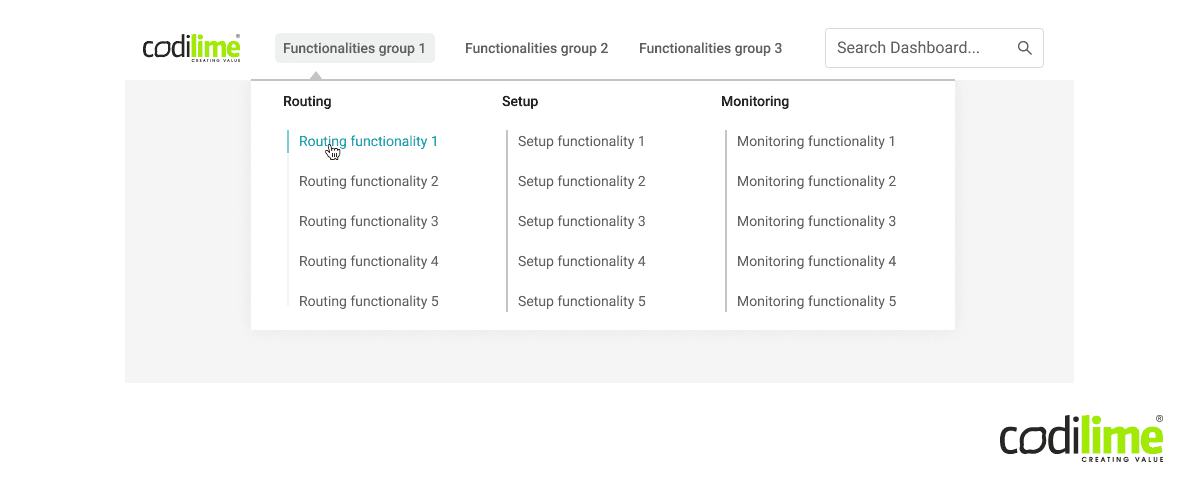
Task: Expand the Functionalities group 3 menu
Action: pos(710,48)
